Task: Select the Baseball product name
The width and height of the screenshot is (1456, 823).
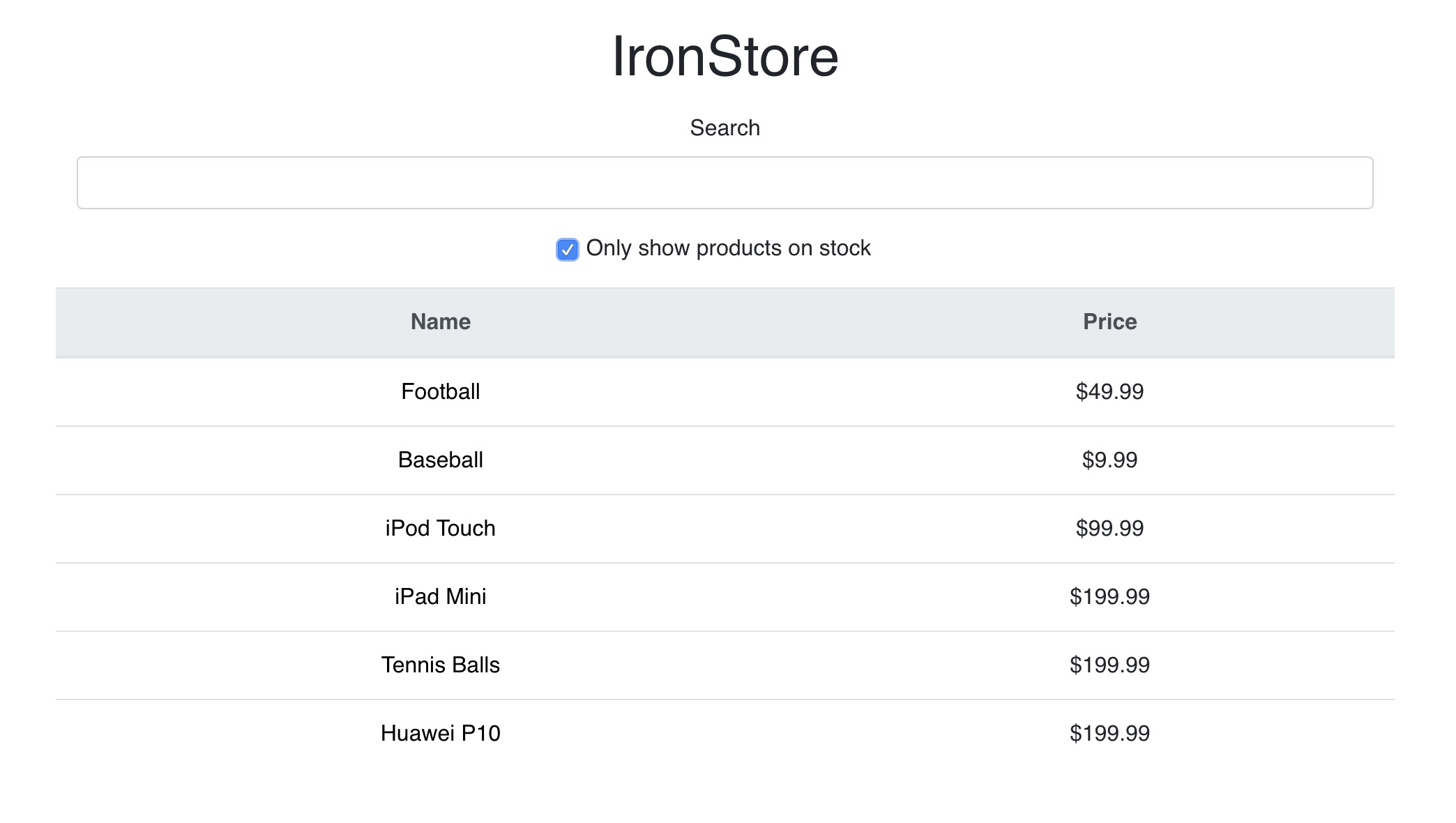Action: click(440, 460)
